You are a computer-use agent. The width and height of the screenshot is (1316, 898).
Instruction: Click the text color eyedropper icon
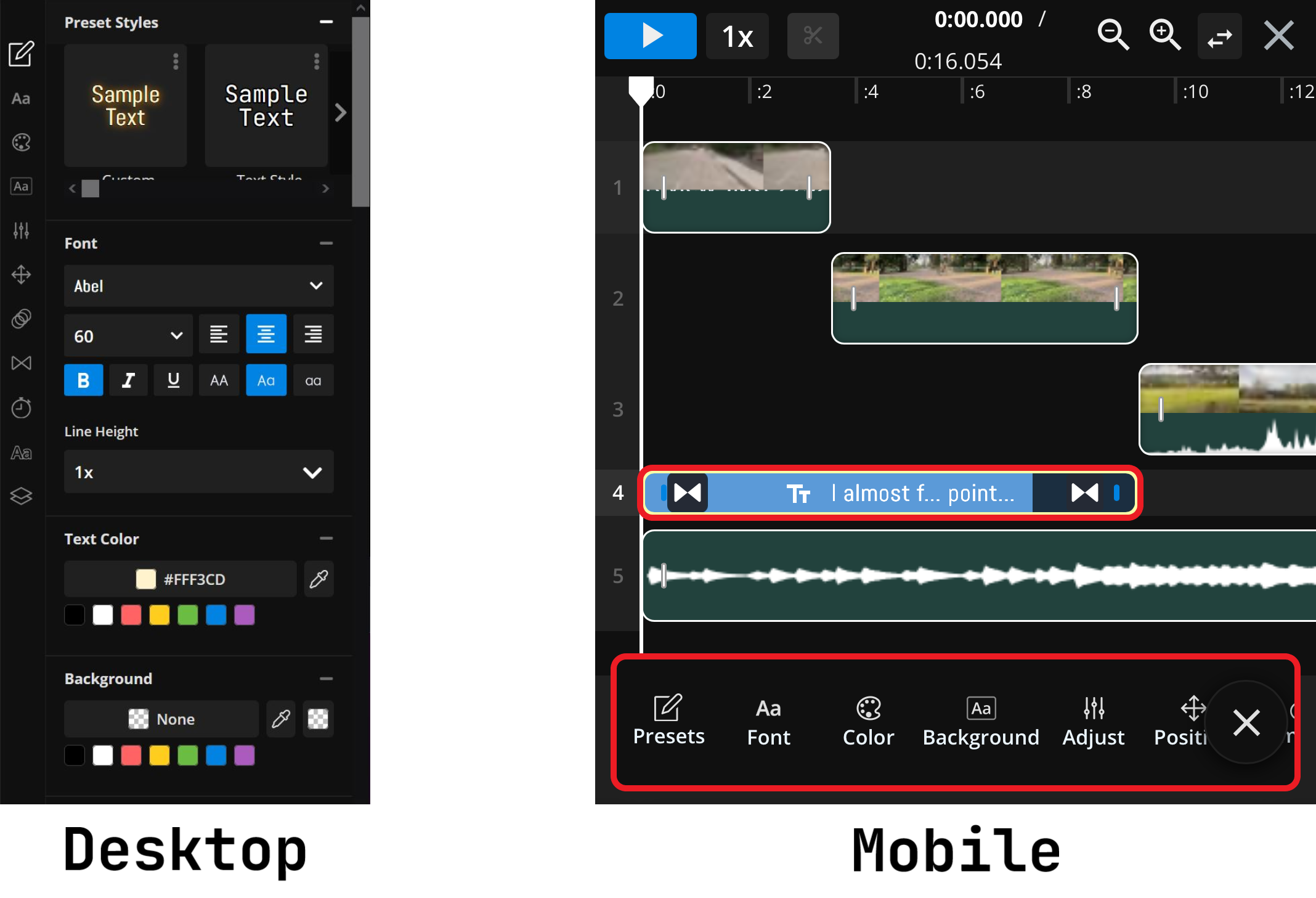(319, 579)
